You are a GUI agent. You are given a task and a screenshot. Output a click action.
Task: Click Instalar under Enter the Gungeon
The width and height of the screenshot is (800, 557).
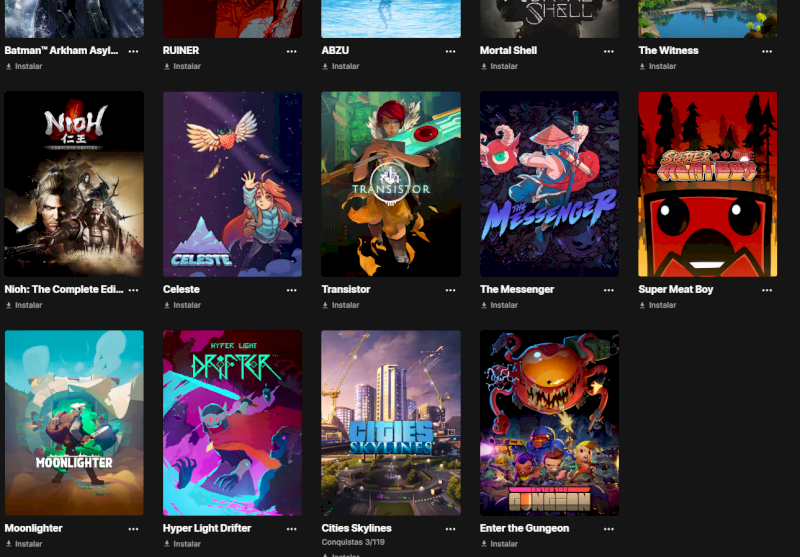[x=499, y=544]
